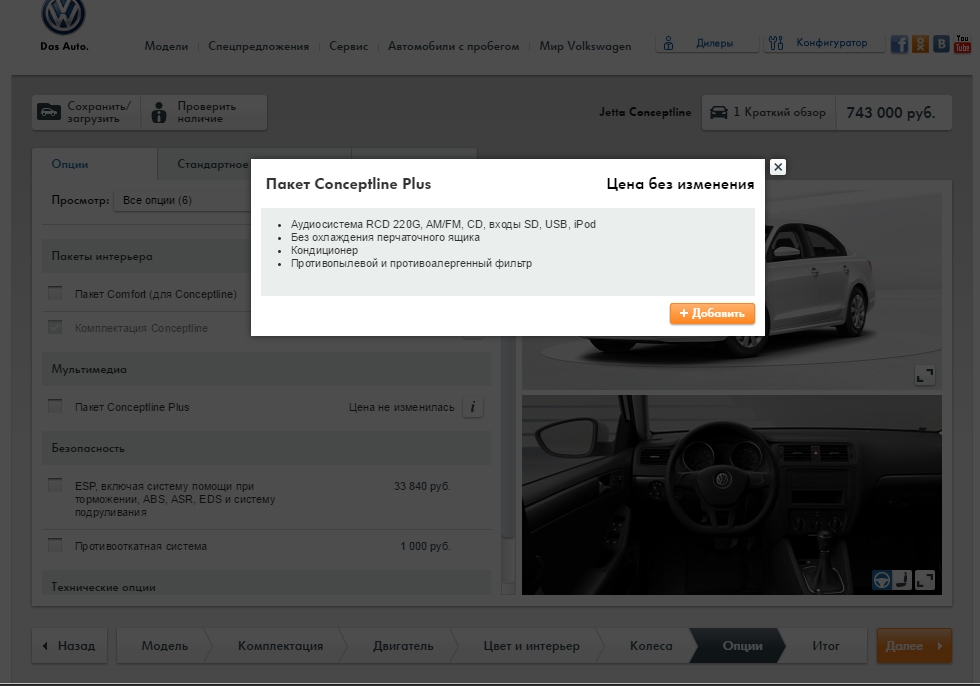Select the seat interior view icon
Viewport: 980px width, 686px height.
click(x=902, y=580)
